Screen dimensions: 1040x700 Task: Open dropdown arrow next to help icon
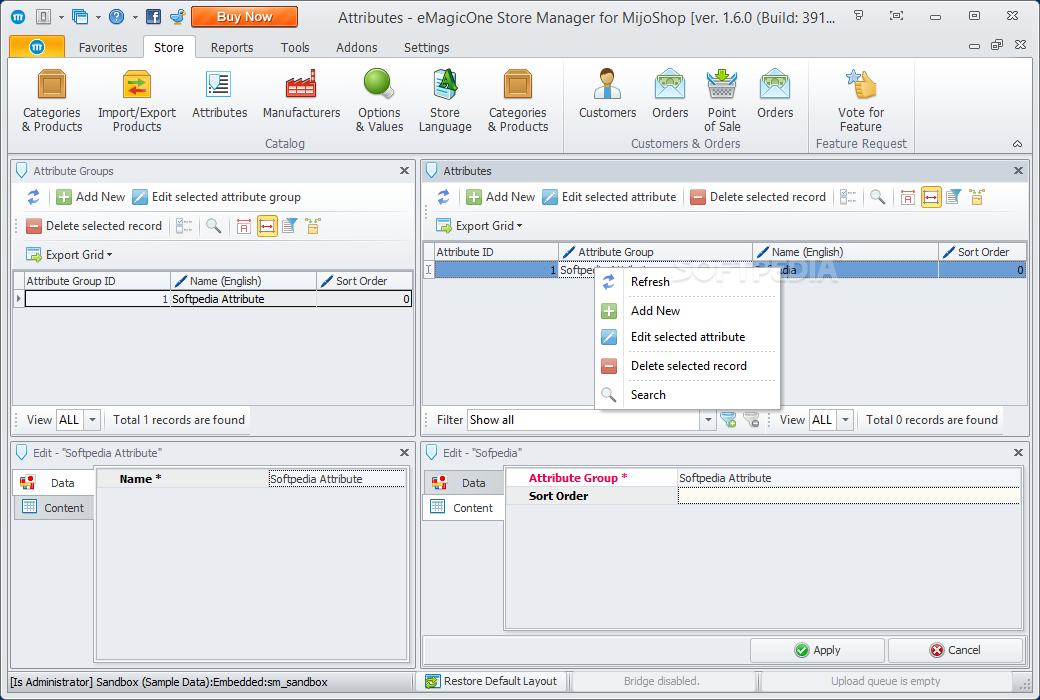tap(134, 17)
